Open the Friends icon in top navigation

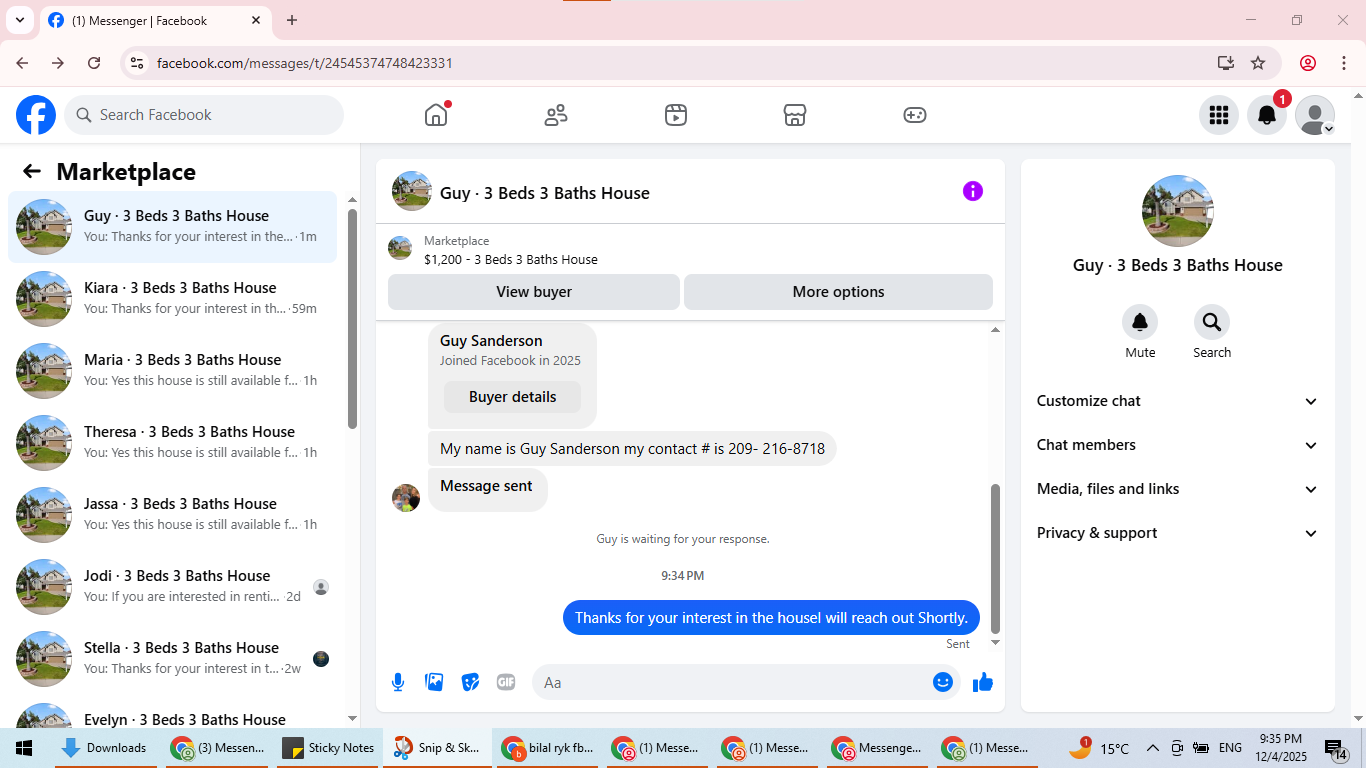556,115
